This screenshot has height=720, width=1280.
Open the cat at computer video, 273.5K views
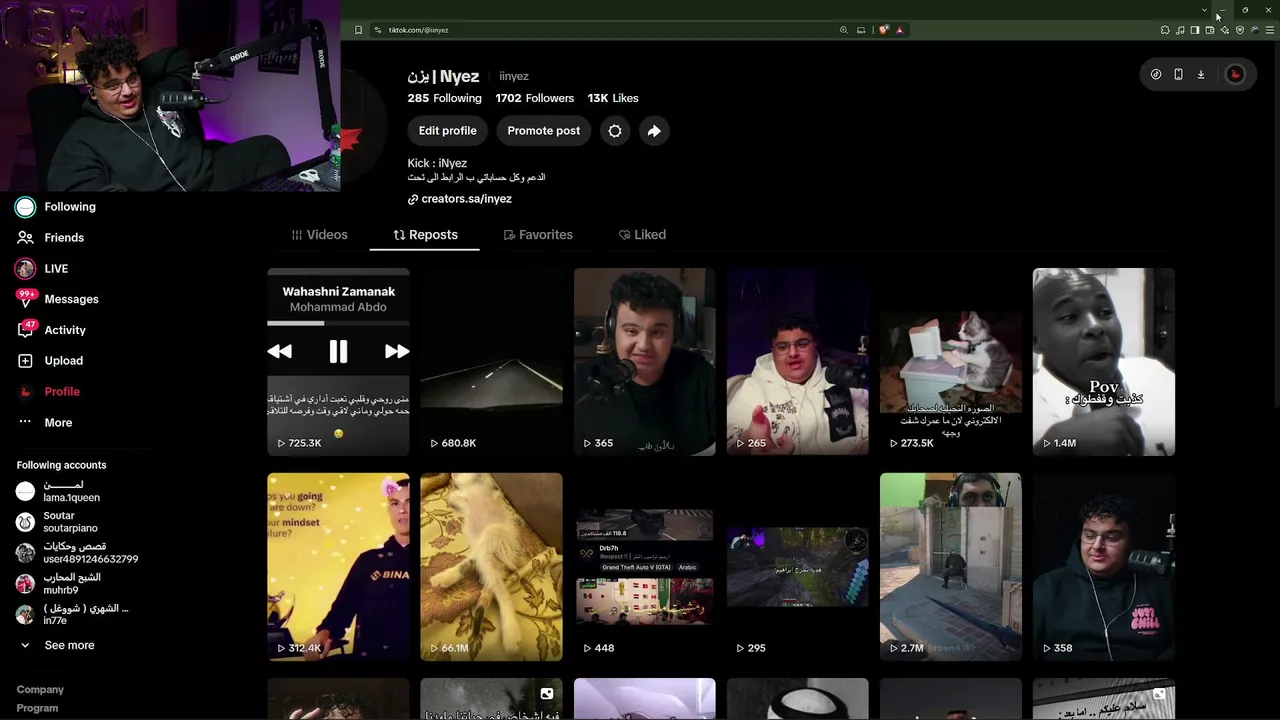[x=950, y=362]
